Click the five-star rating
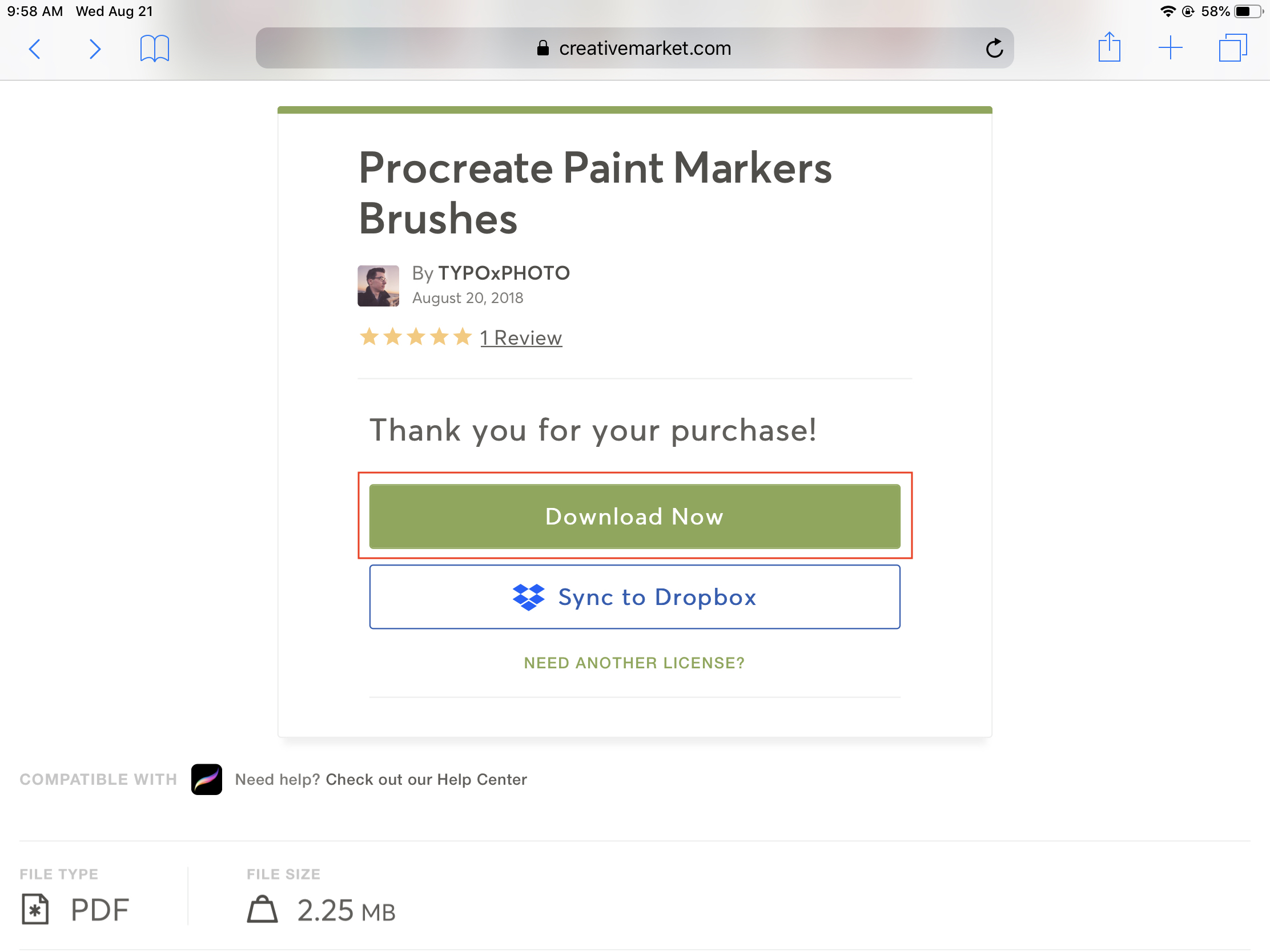This screenshot has height=952, width=1270. point(416,336)
